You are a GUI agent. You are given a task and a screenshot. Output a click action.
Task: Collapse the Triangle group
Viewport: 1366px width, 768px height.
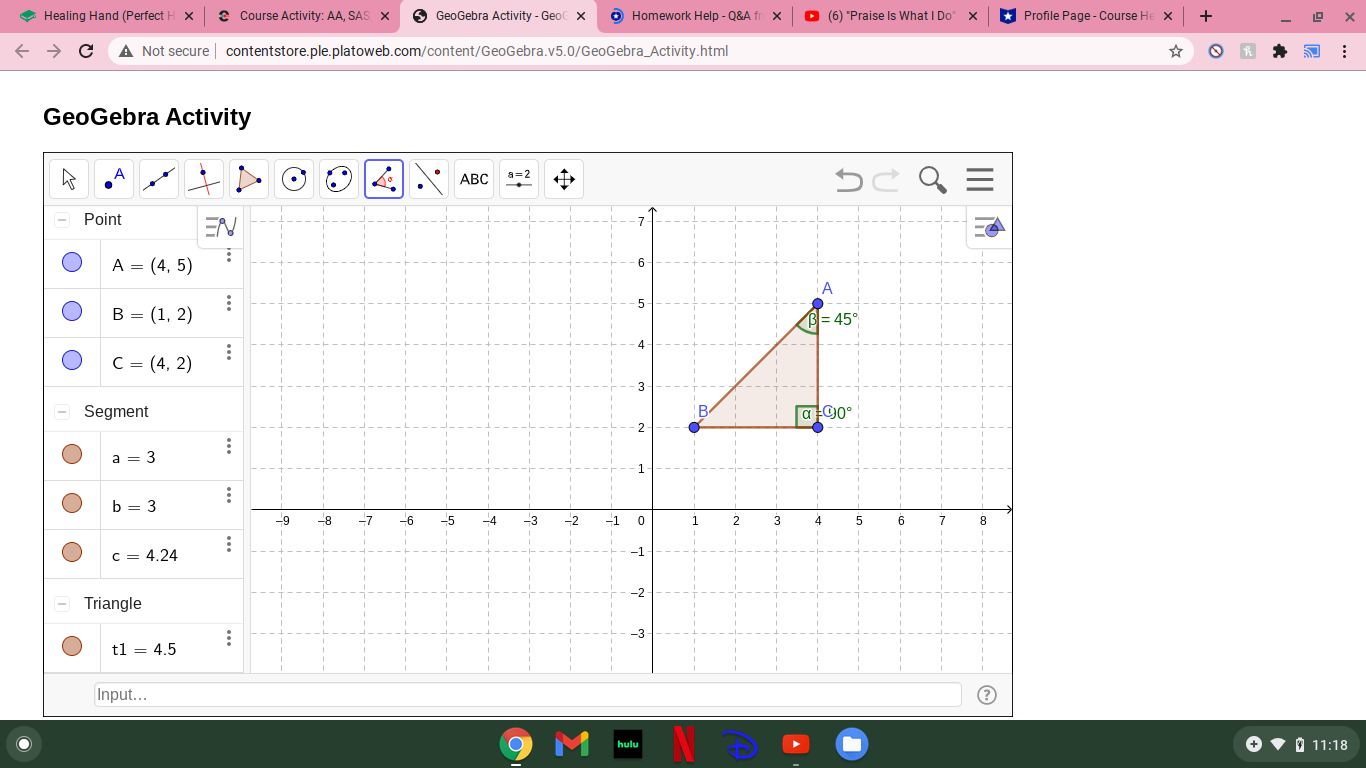[x=62, y=604]
